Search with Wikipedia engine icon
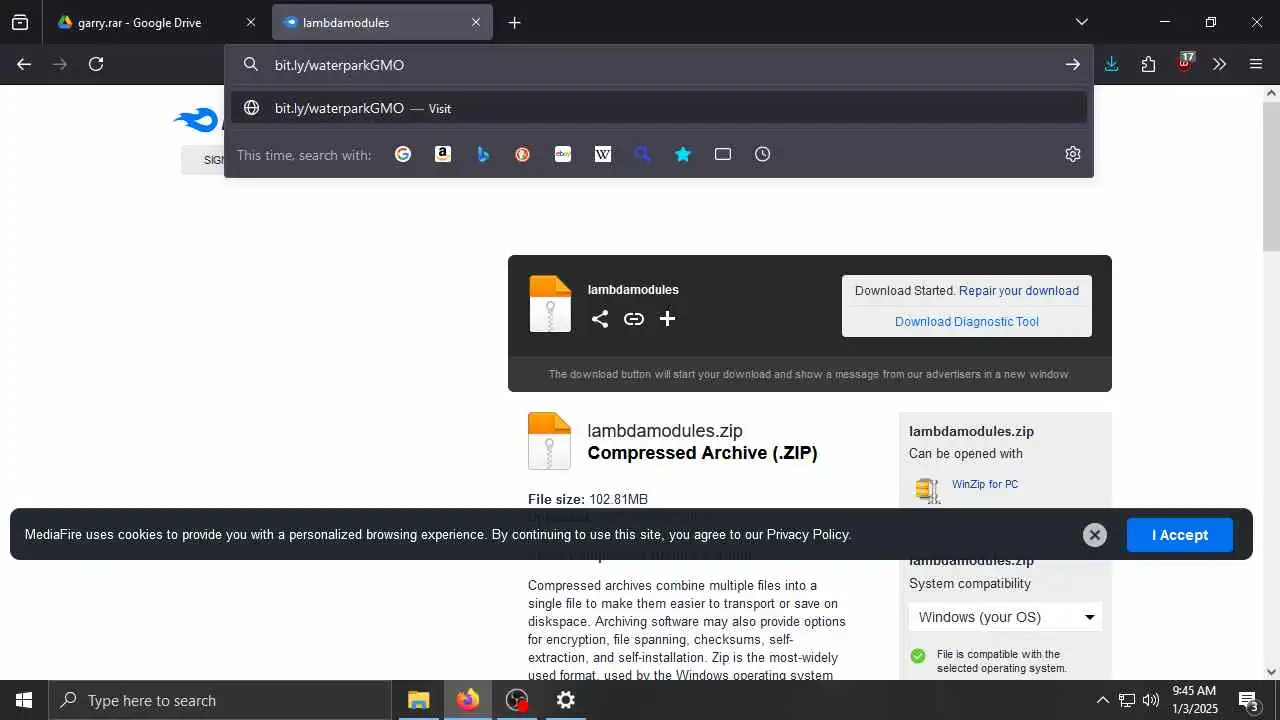Viewport: 1280px width, 720px height. 603,154
